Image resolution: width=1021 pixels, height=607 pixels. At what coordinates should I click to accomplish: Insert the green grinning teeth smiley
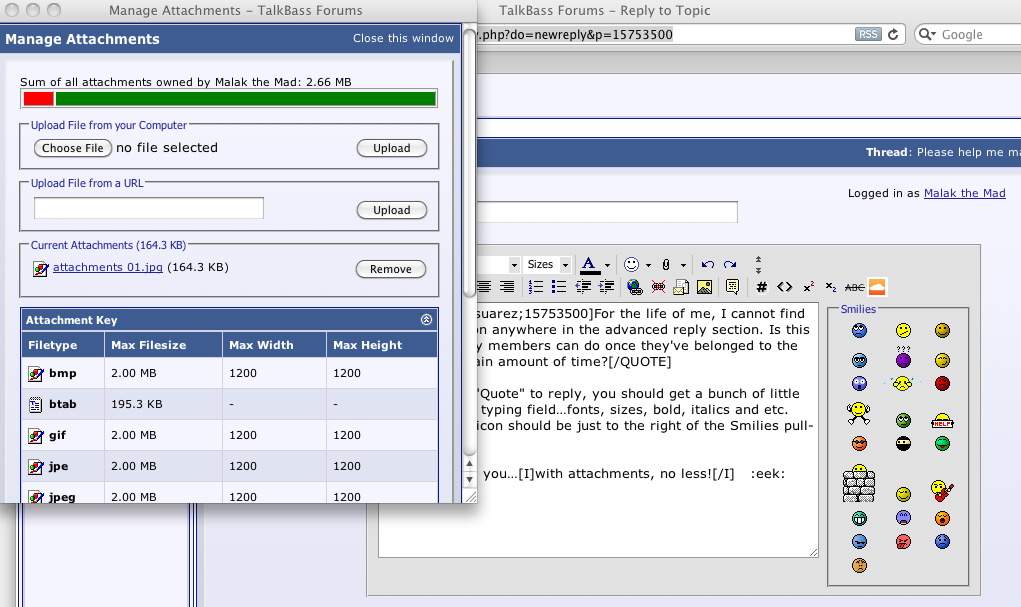coord(860,518)
